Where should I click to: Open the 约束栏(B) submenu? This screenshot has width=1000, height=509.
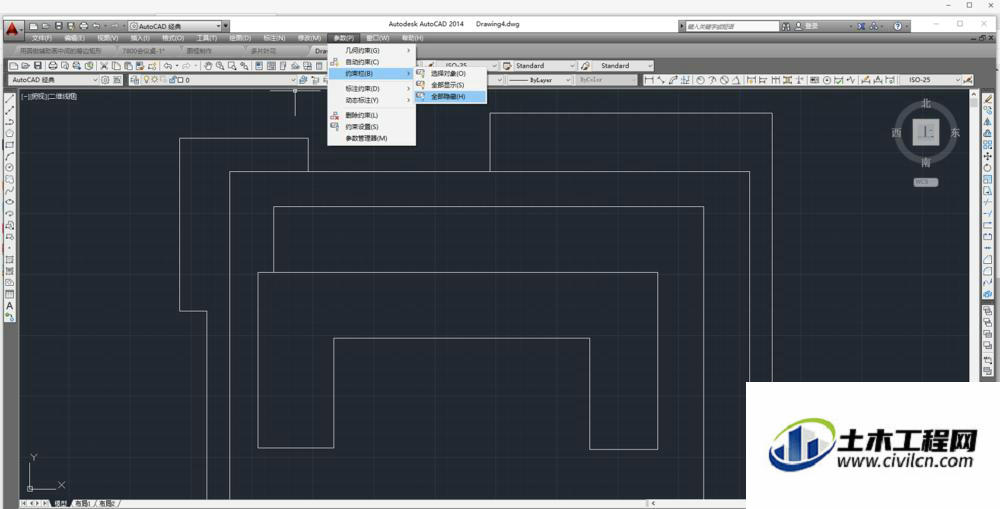(x=372, y=73)
